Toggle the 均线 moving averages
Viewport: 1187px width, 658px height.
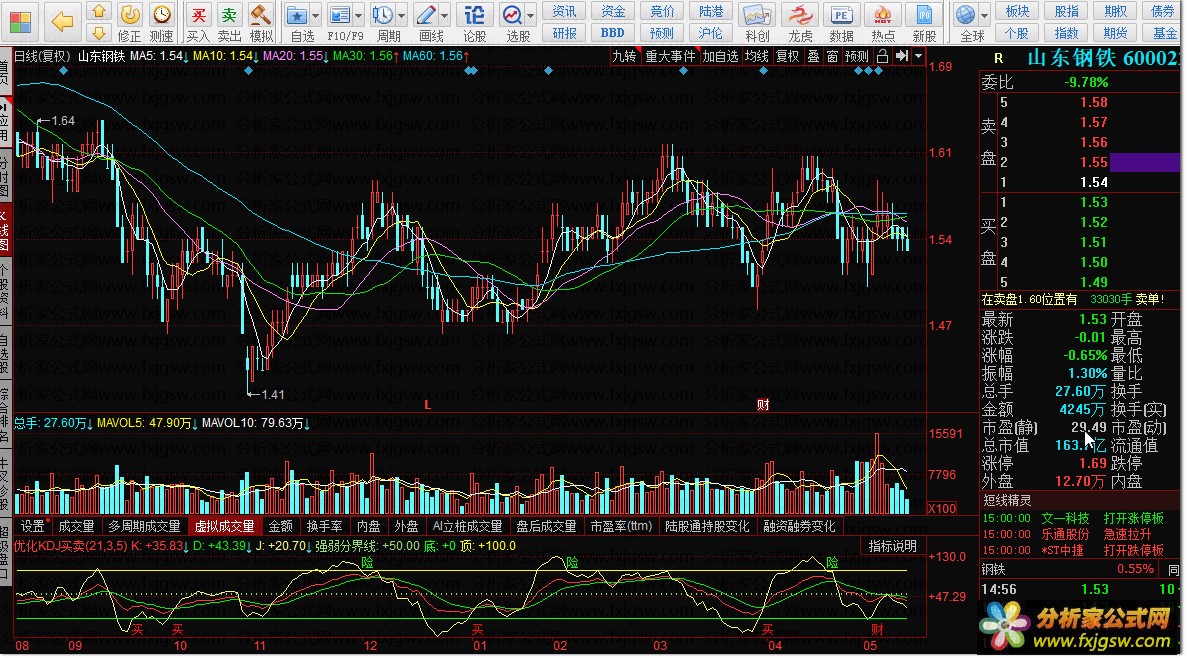pyautogui.click(x=756, y=56)
